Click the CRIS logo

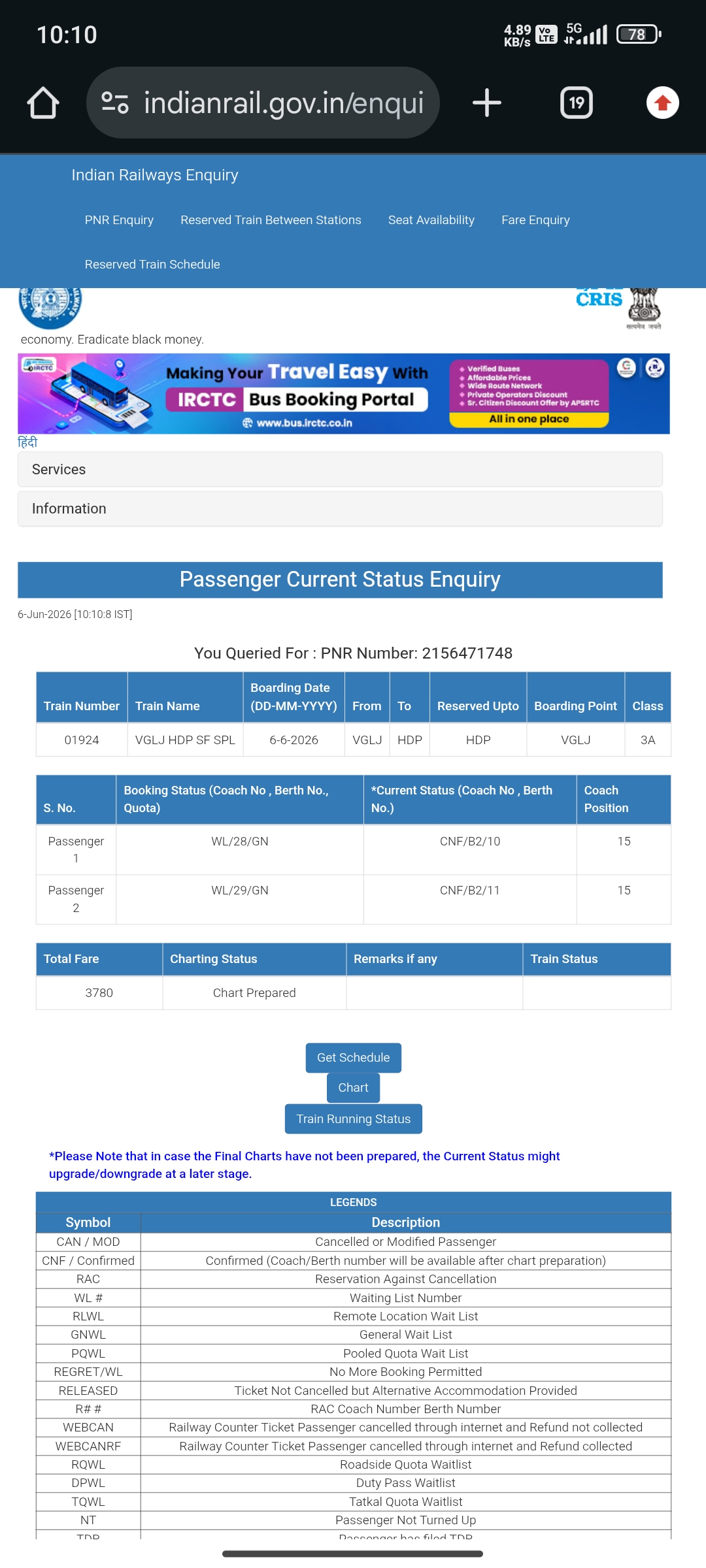(x=599, y=298)
